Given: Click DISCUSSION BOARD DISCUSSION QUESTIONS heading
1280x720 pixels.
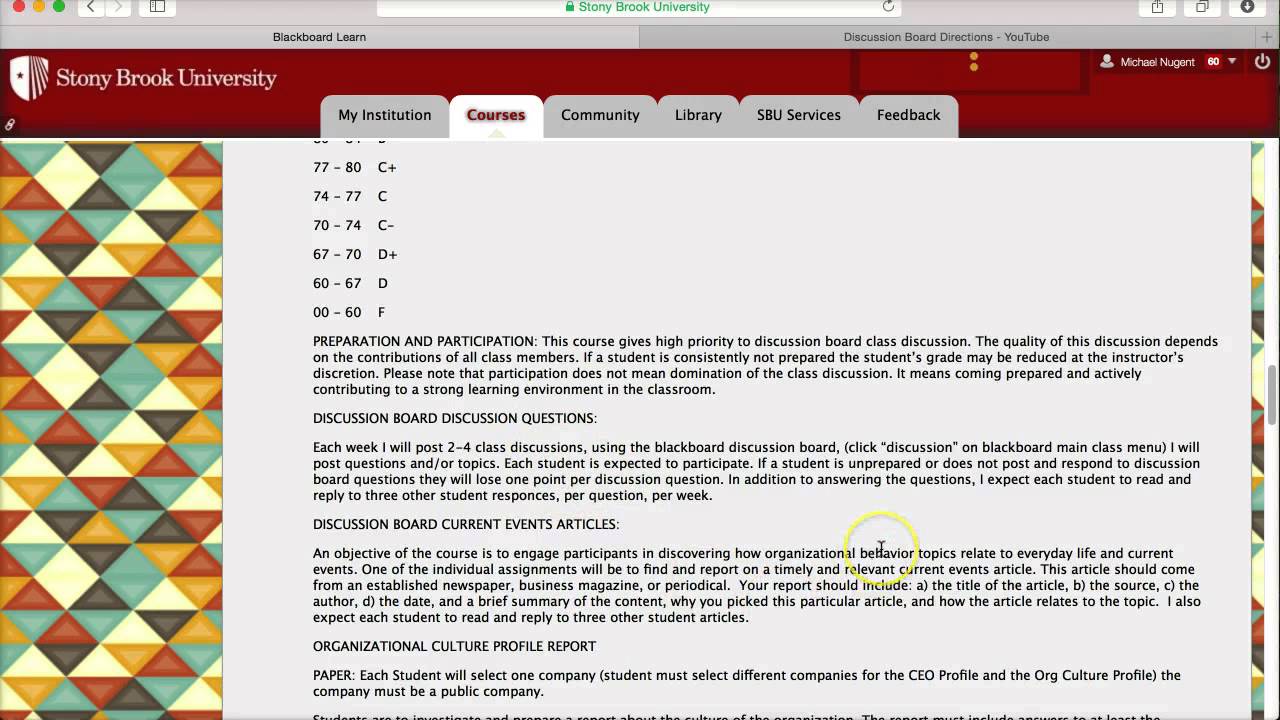Looking at the screenshot, I should (455, 418).
